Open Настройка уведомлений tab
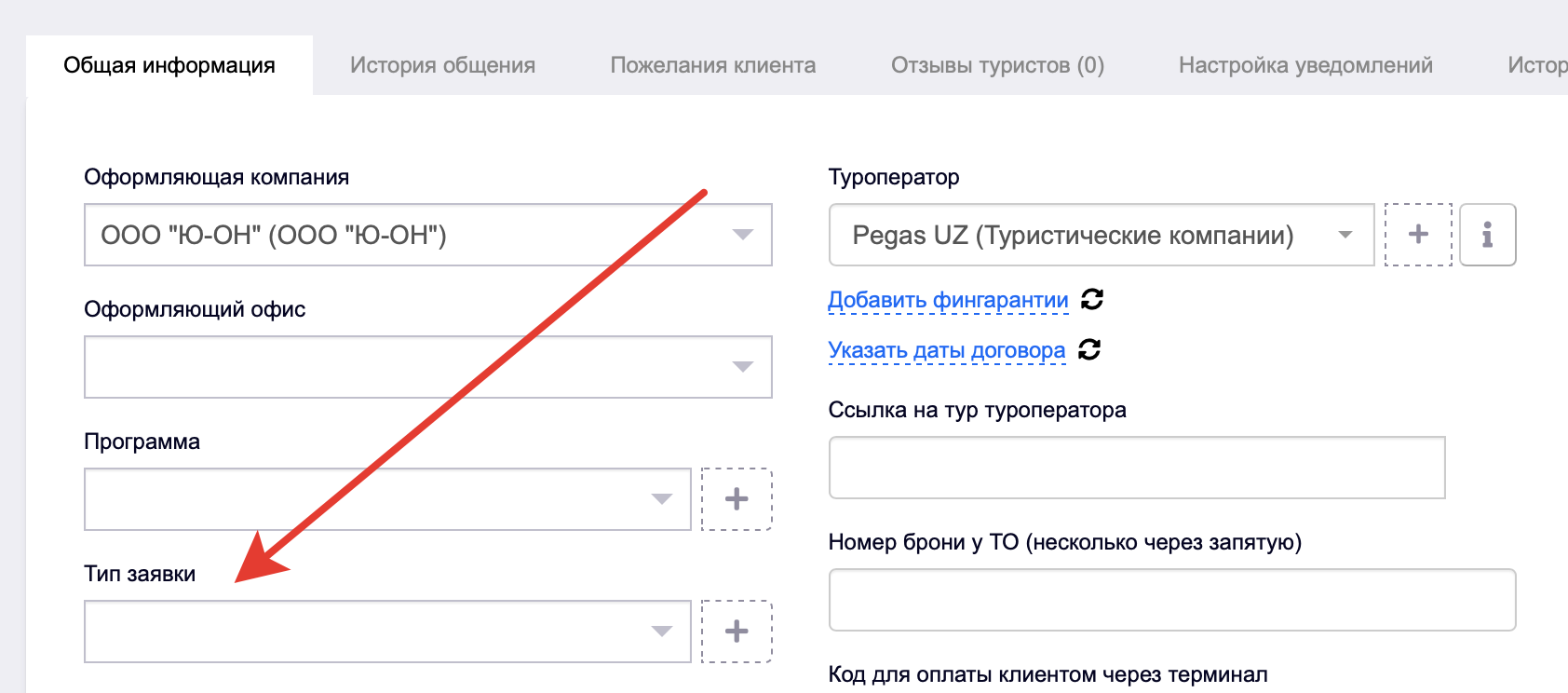The height and width of the screenshot is (693, 1568). (x=1305, y=65)
